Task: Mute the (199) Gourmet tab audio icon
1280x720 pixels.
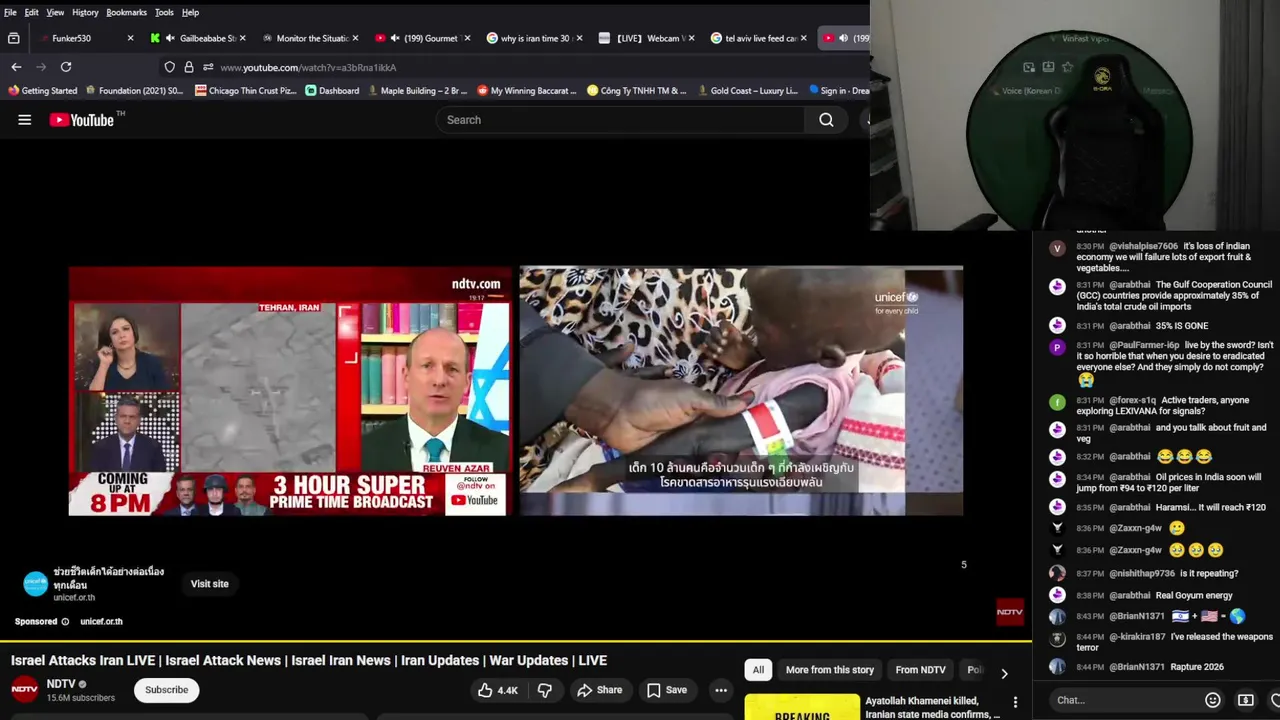Action: (394, 38)
